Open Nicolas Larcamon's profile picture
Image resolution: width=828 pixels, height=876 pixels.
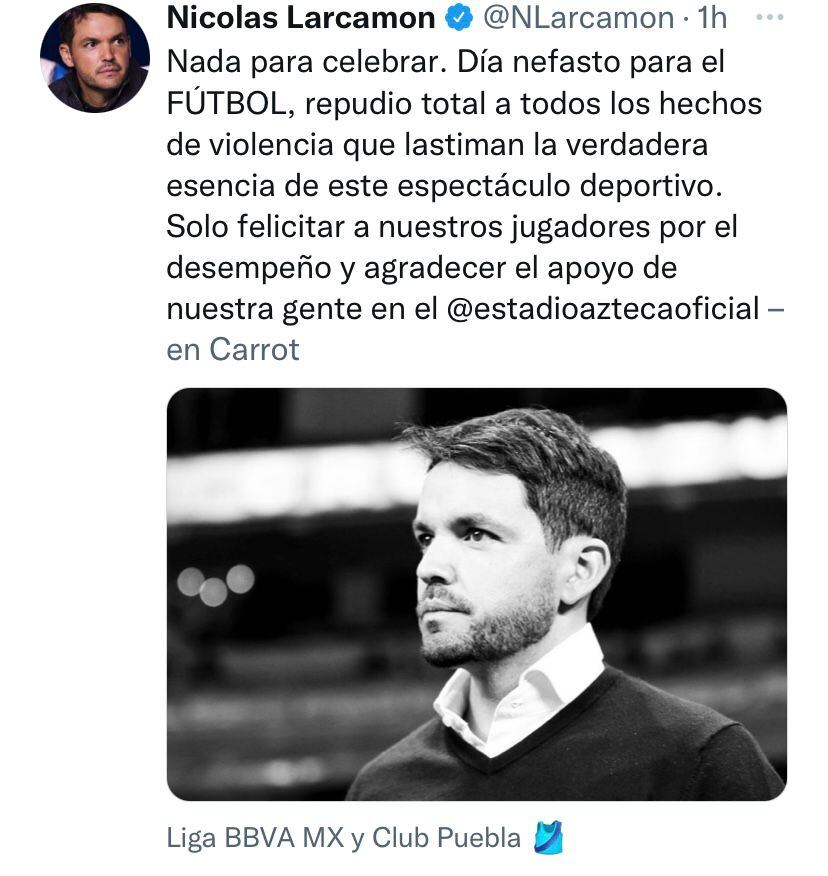94,58
